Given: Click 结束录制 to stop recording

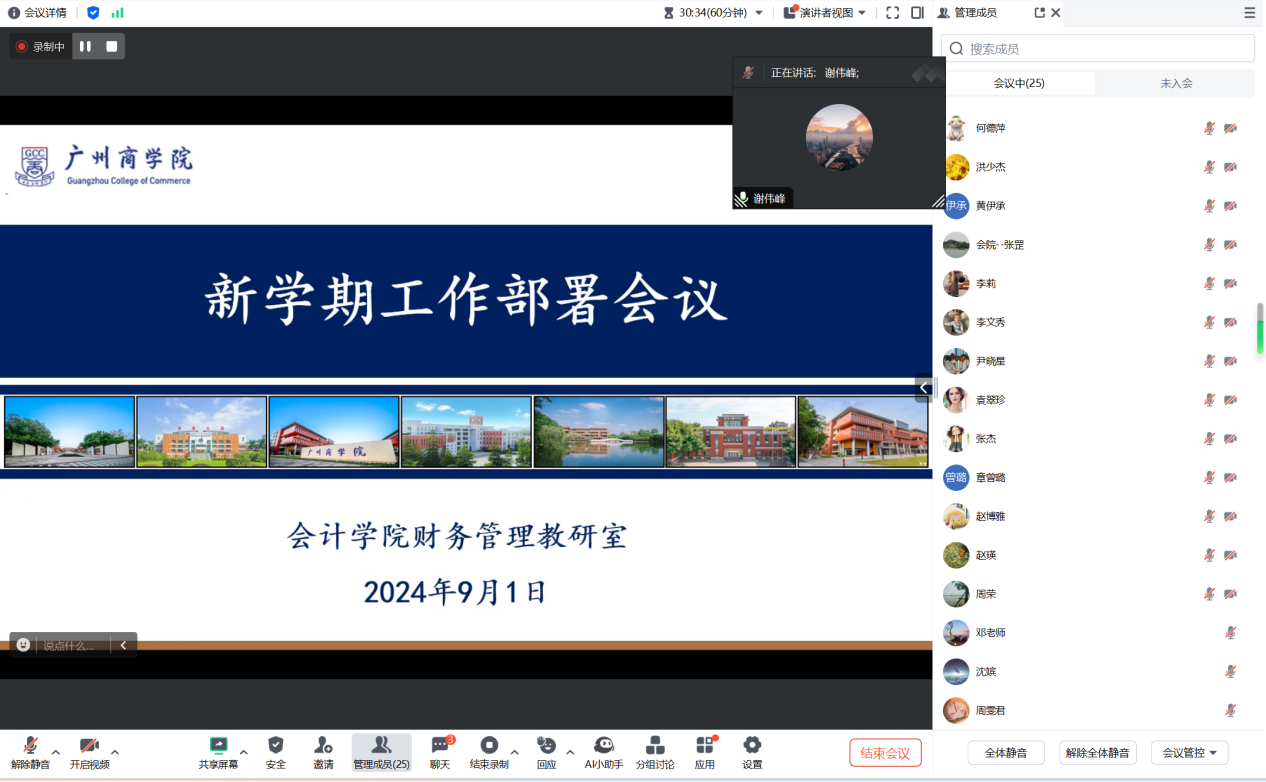Looking at the screenshot, I should coord(489,752).
